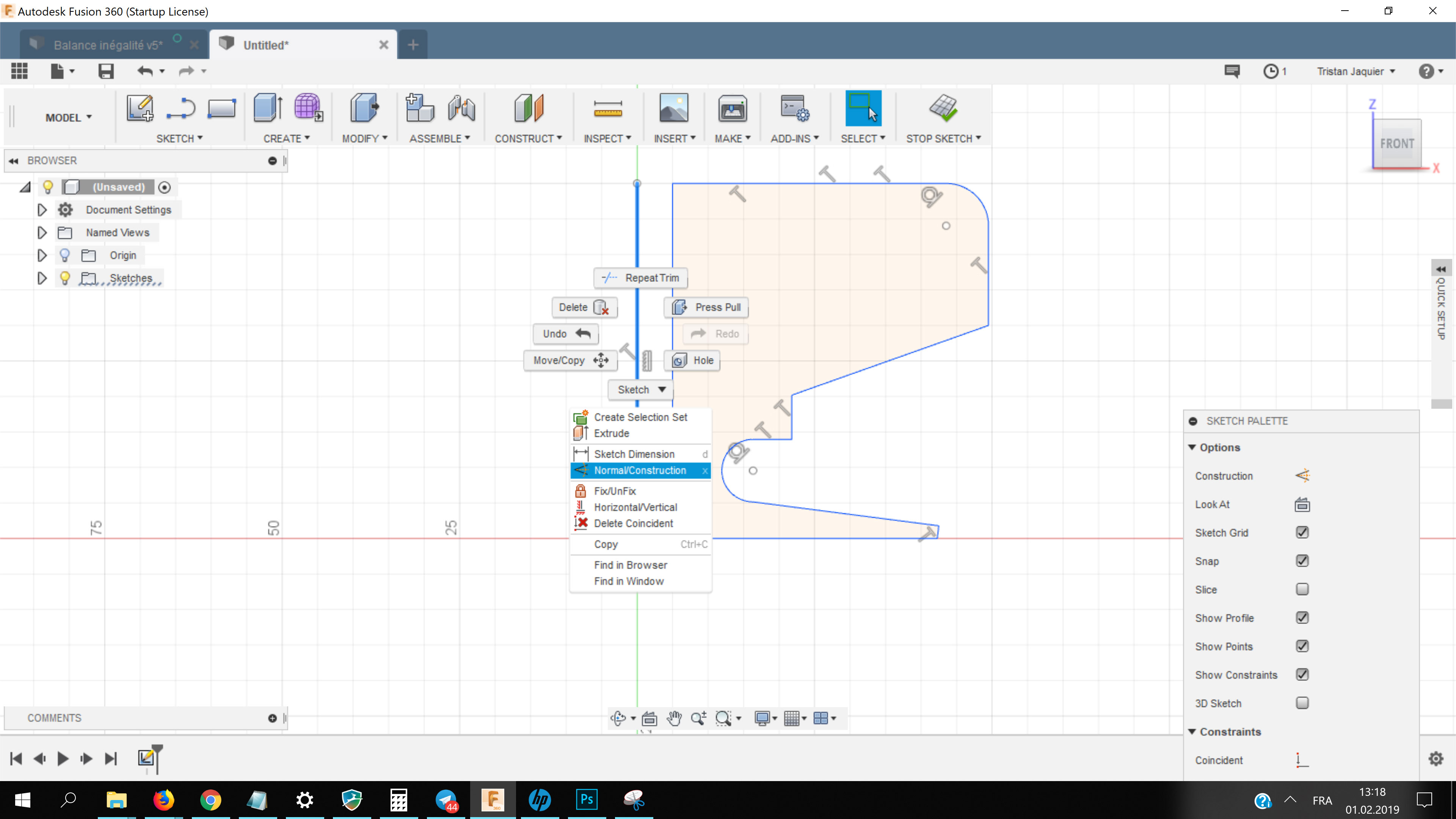Choose Normal/Construction from context menu

pos(639,470)
